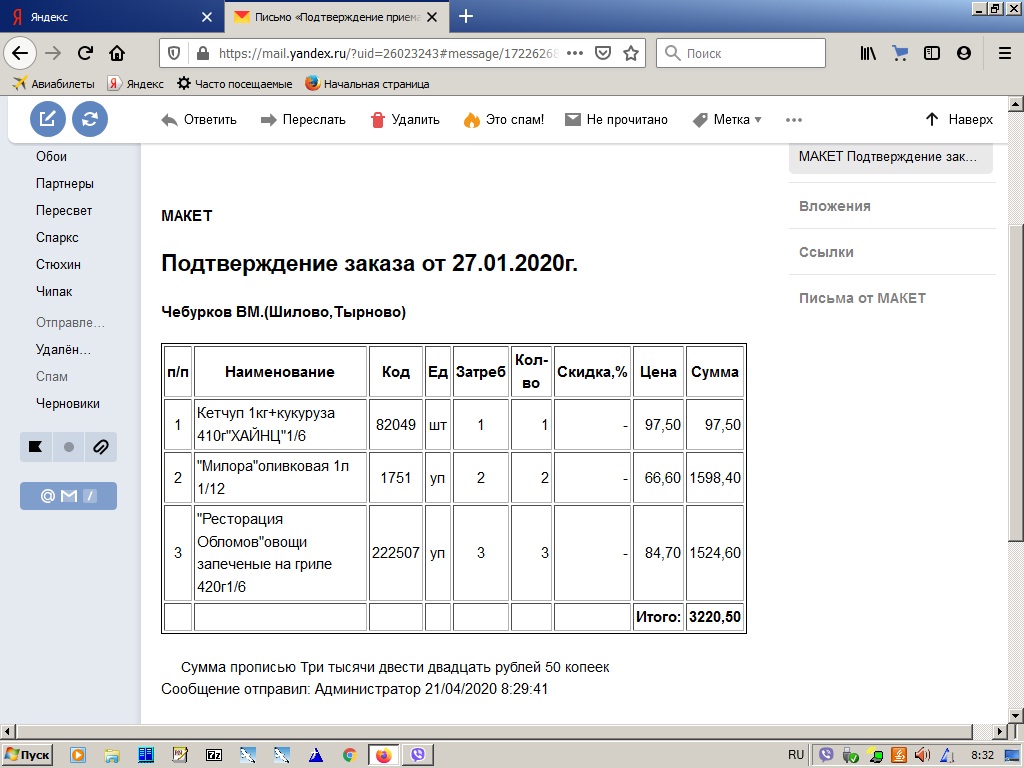Open Firefox hamburger application menu
The width and height of the screenshot is (1024, 768).
(1004, 53)
